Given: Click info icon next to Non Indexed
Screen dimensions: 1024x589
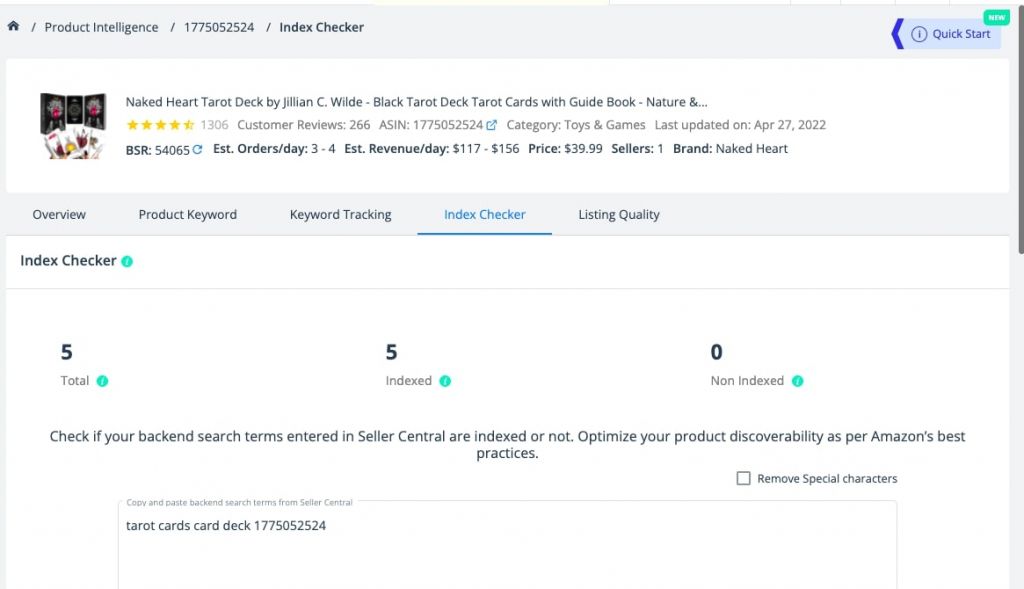Looking at the screenshot, I should (797, 381).
